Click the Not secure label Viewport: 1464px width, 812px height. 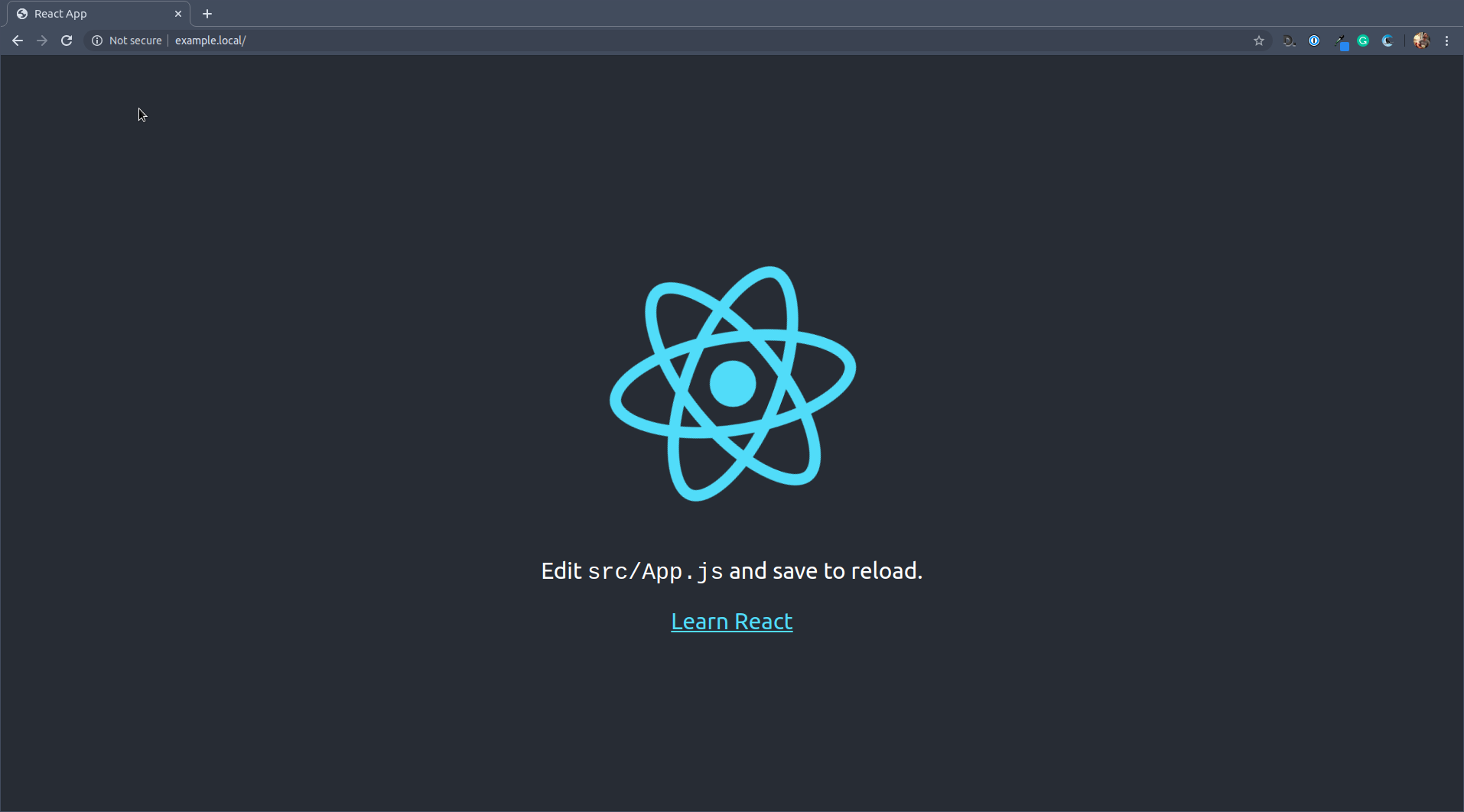point(135,41)
